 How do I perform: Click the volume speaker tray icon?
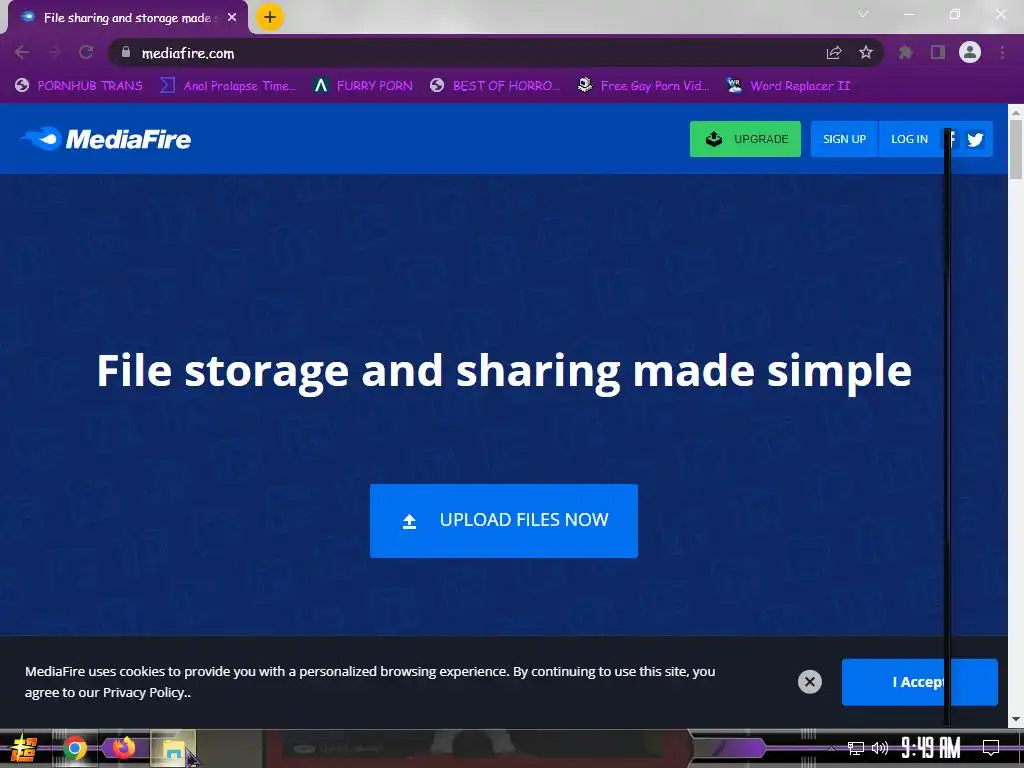coord(880,748)
